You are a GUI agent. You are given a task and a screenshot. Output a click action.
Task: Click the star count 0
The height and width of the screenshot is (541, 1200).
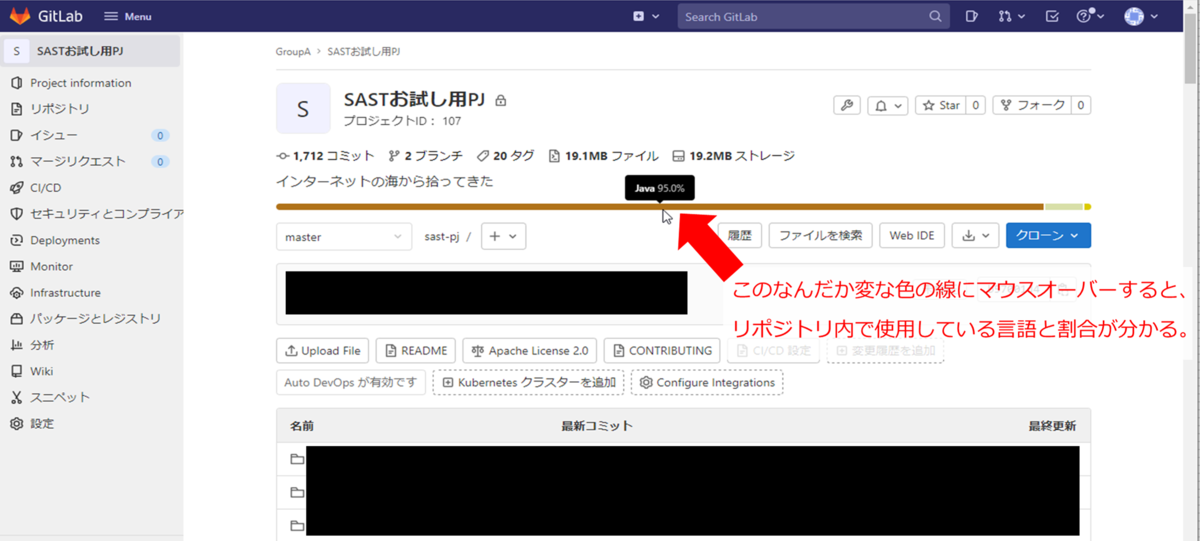[x=976, y=105]
